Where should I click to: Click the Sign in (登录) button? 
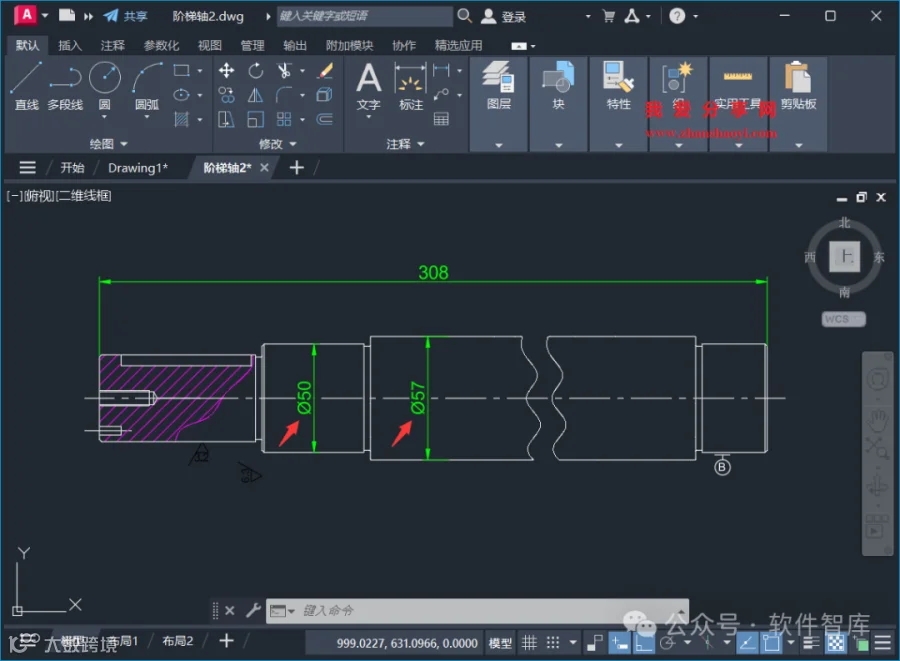coord(503,16)
